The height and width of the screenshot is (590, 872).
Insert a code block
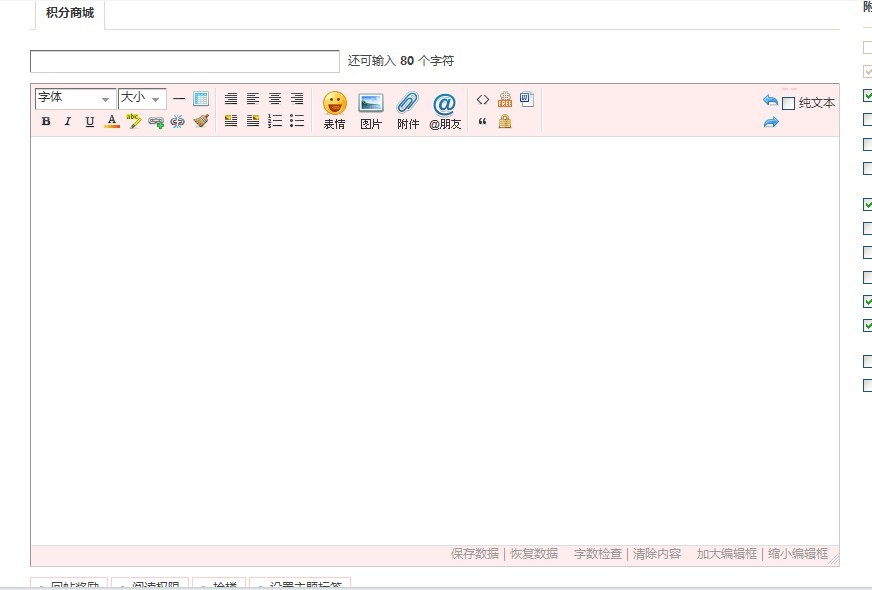pyautogui.click(x=483, y=99)
